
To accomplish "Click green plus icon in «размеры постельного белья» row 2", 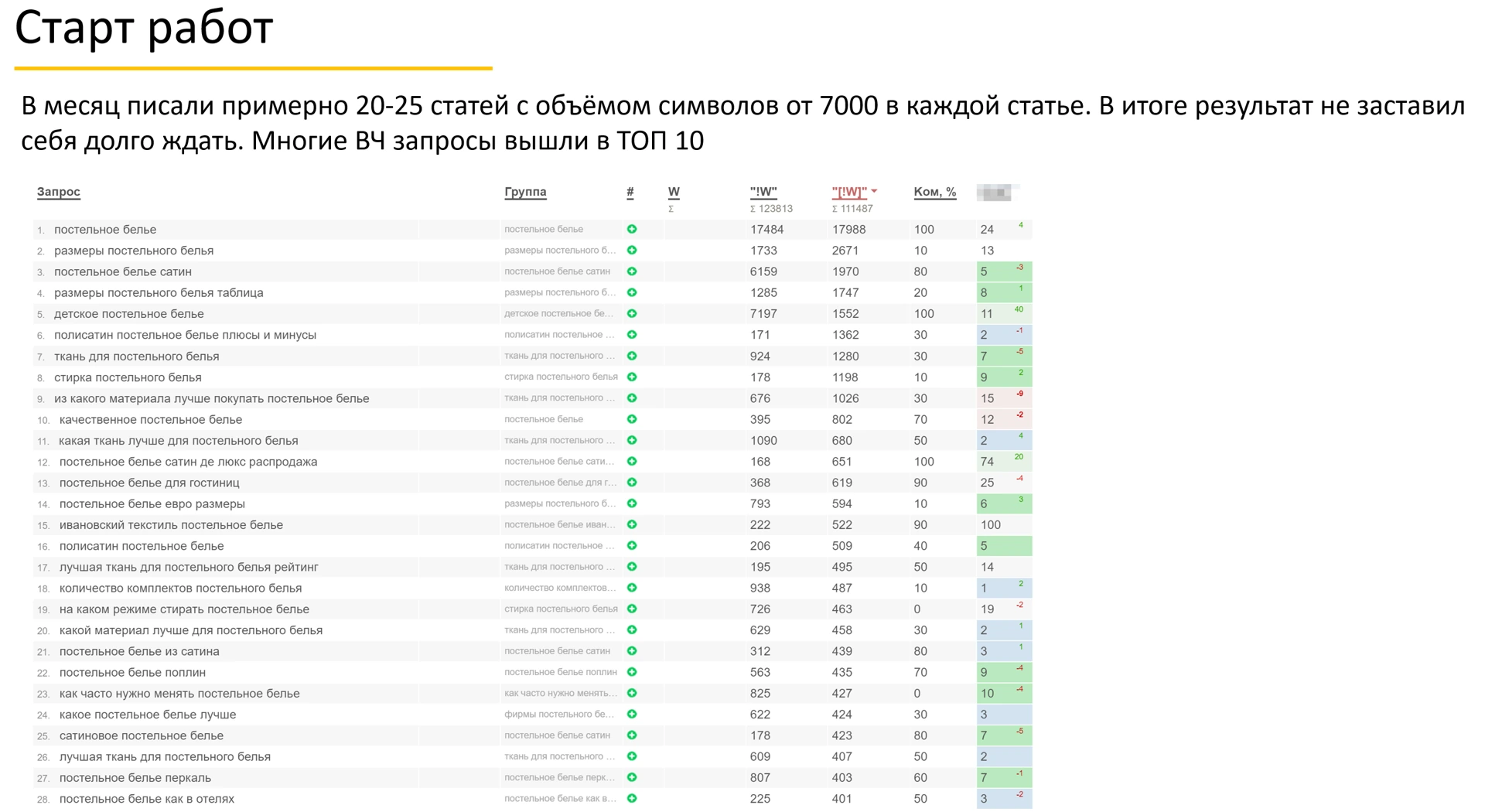I will click(632, 251).
